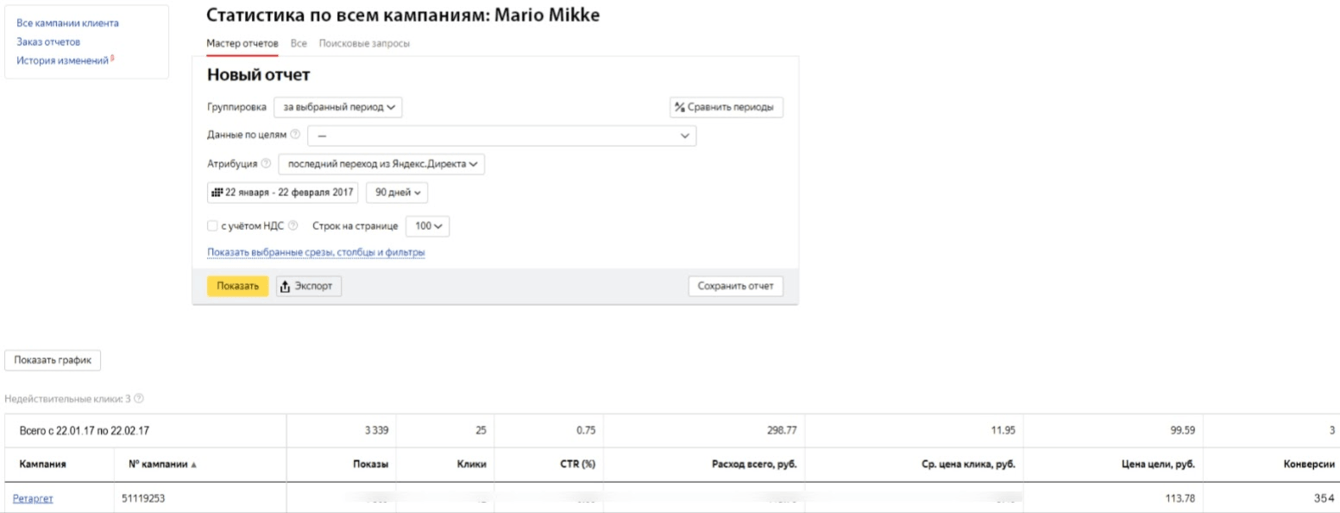
Task: Click the Показать график button
Action: coord(53,360)
